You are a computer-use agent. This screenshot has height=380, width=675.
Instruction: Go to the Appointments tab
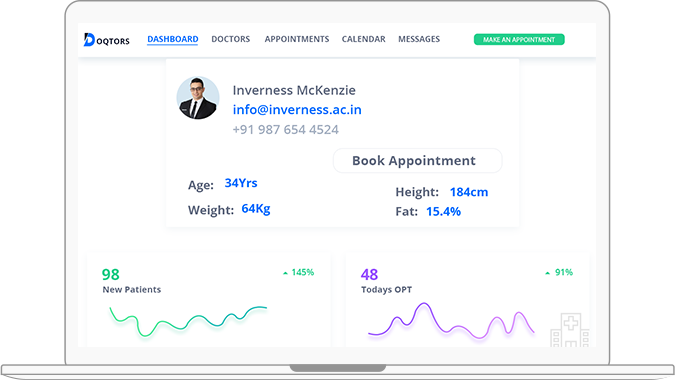(297, 39)
